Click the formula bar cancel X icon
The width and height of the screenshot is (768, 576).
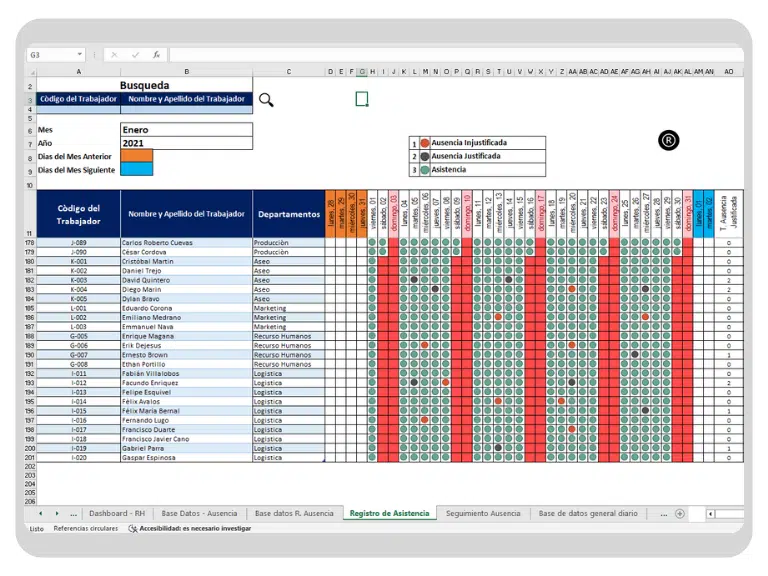[x=115, y=55]
